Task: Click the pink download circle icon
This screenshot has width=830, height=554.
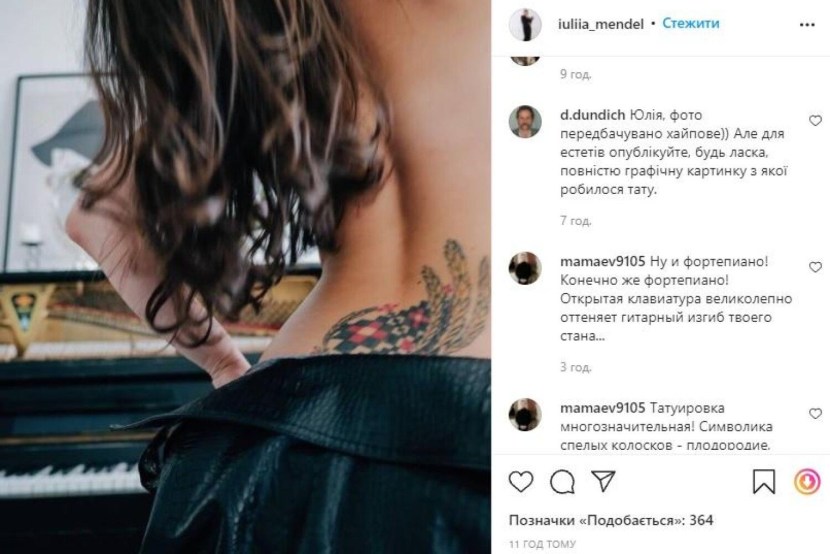Action: (x=807, y=482)
